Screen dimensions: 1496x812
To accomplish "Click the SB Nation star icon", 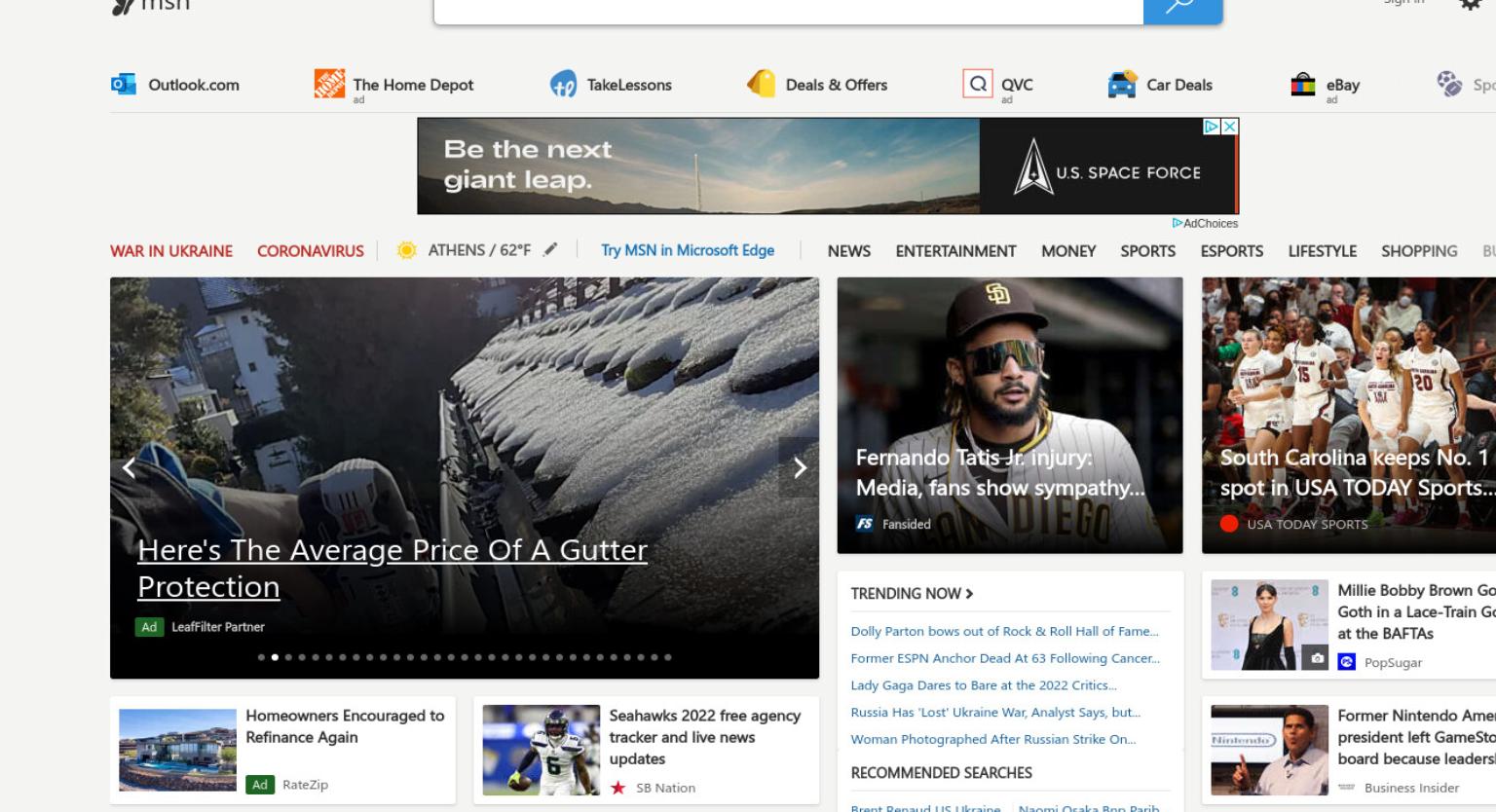I will coord(617,788).
